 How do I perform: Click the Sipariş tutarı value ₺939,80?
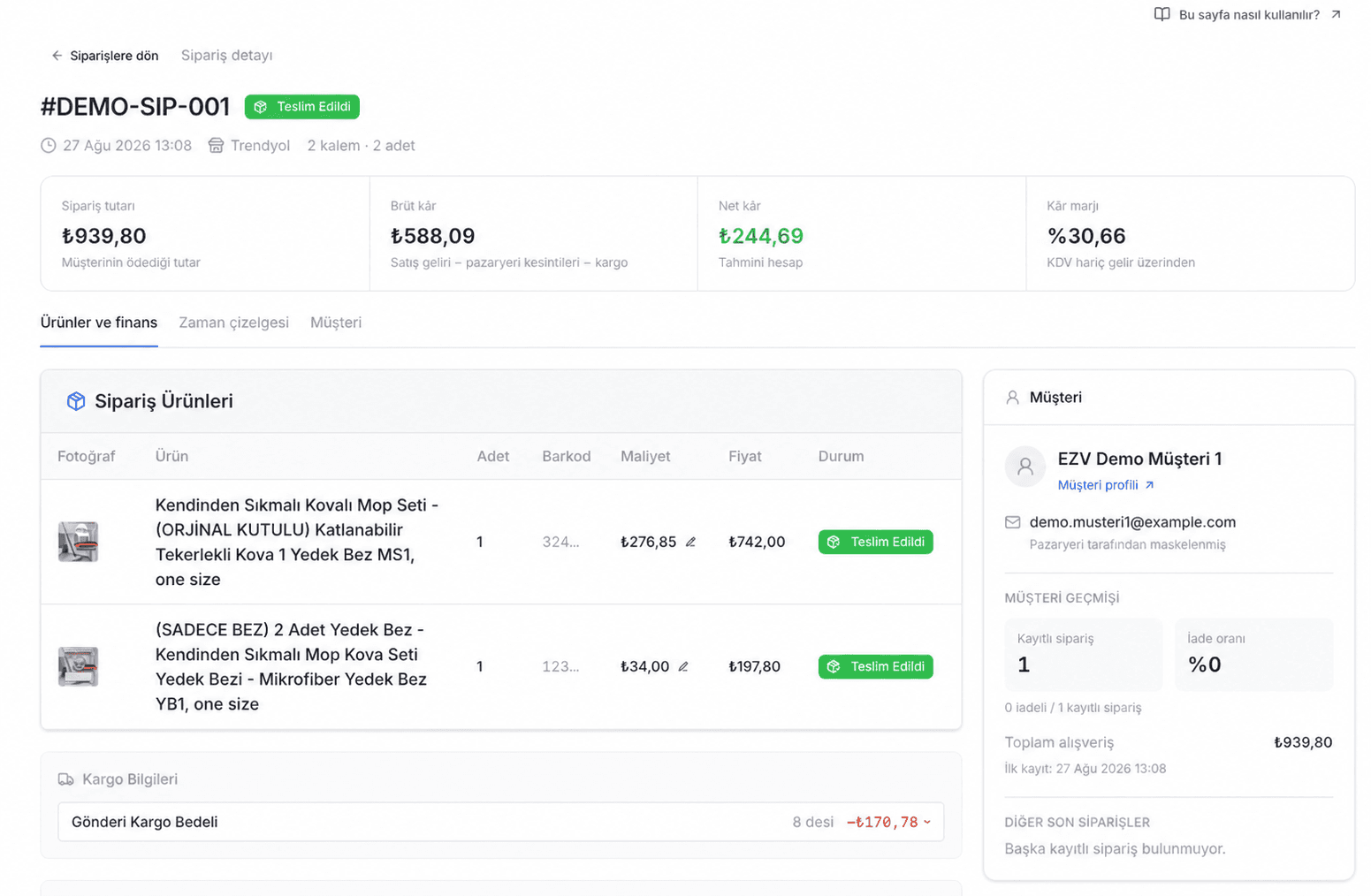[104, 236]
